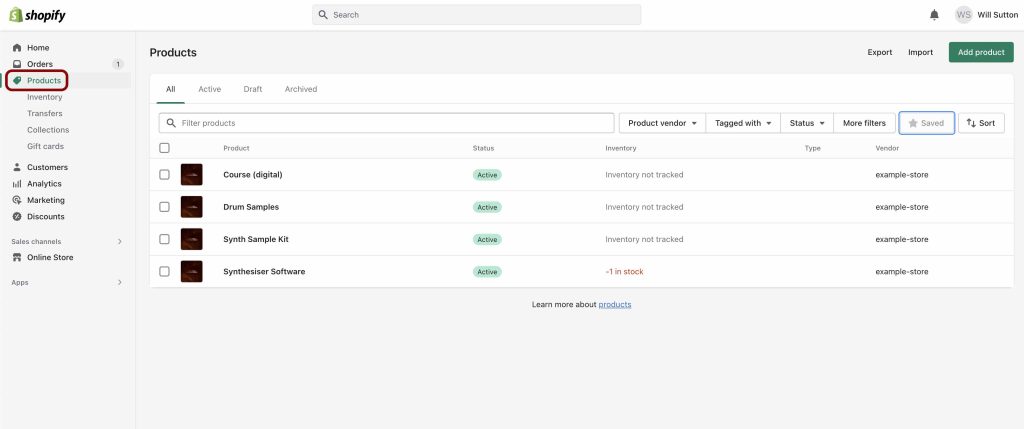The height and width of the screenshot is (429, 1024).
Task: Open Analytics via its chart icon
Action: [17, 184]
